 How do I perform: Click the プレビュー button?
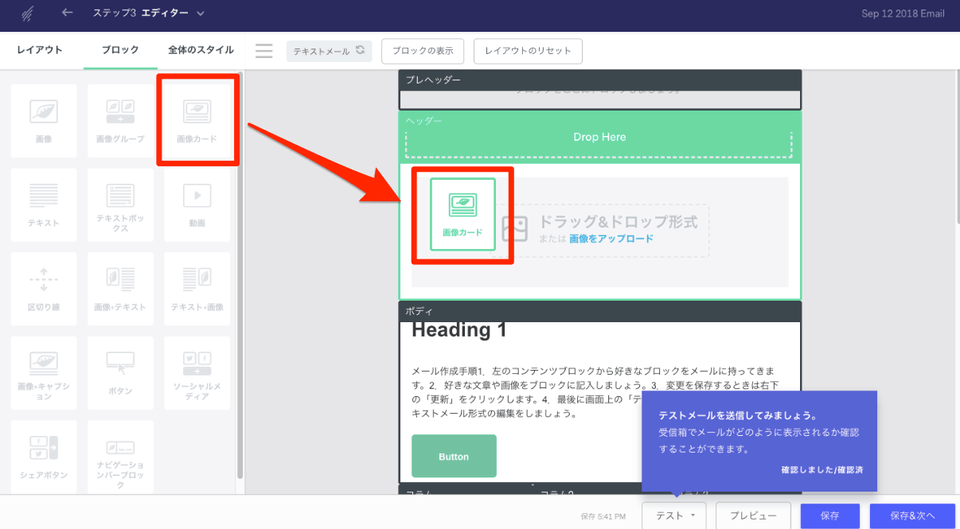coord(753,516)
